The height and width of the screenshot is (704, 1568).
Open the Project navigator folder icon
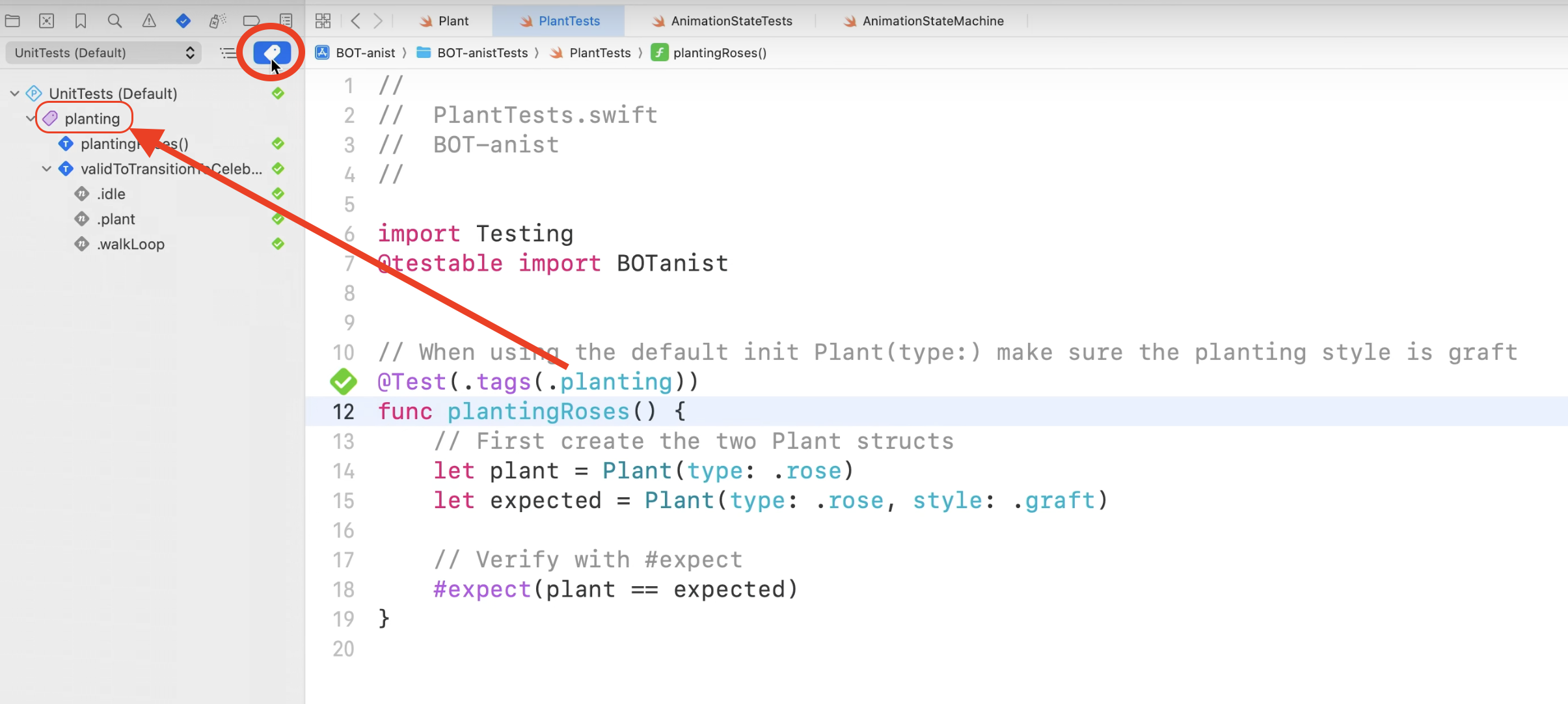click(12, 21)
